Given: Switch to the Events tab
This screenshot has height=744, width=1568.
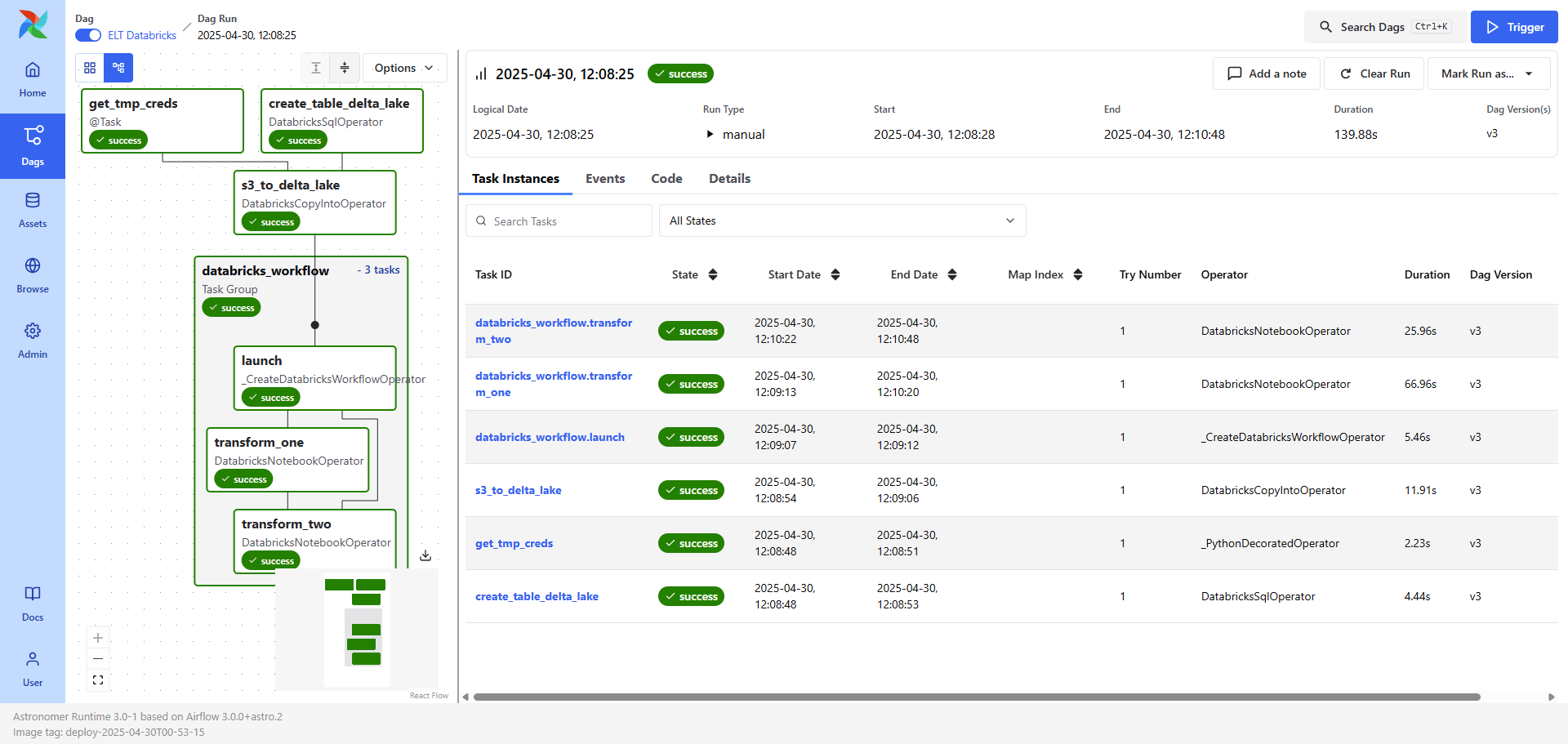Looking at the screenshot, I should coord(605,179).
